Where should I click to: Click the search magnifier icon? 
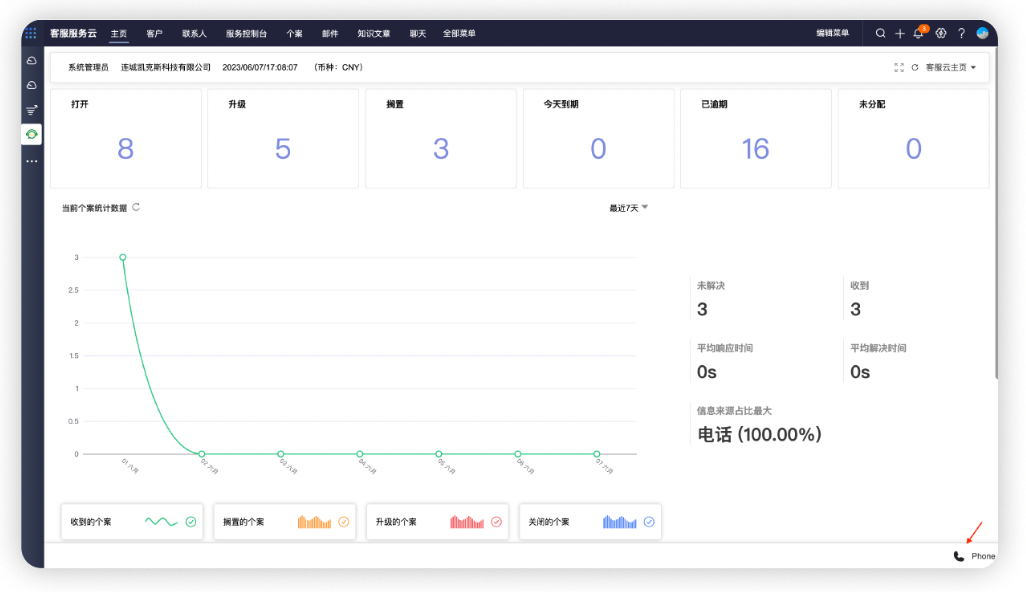pyautogui.click(x=880, y=33)
